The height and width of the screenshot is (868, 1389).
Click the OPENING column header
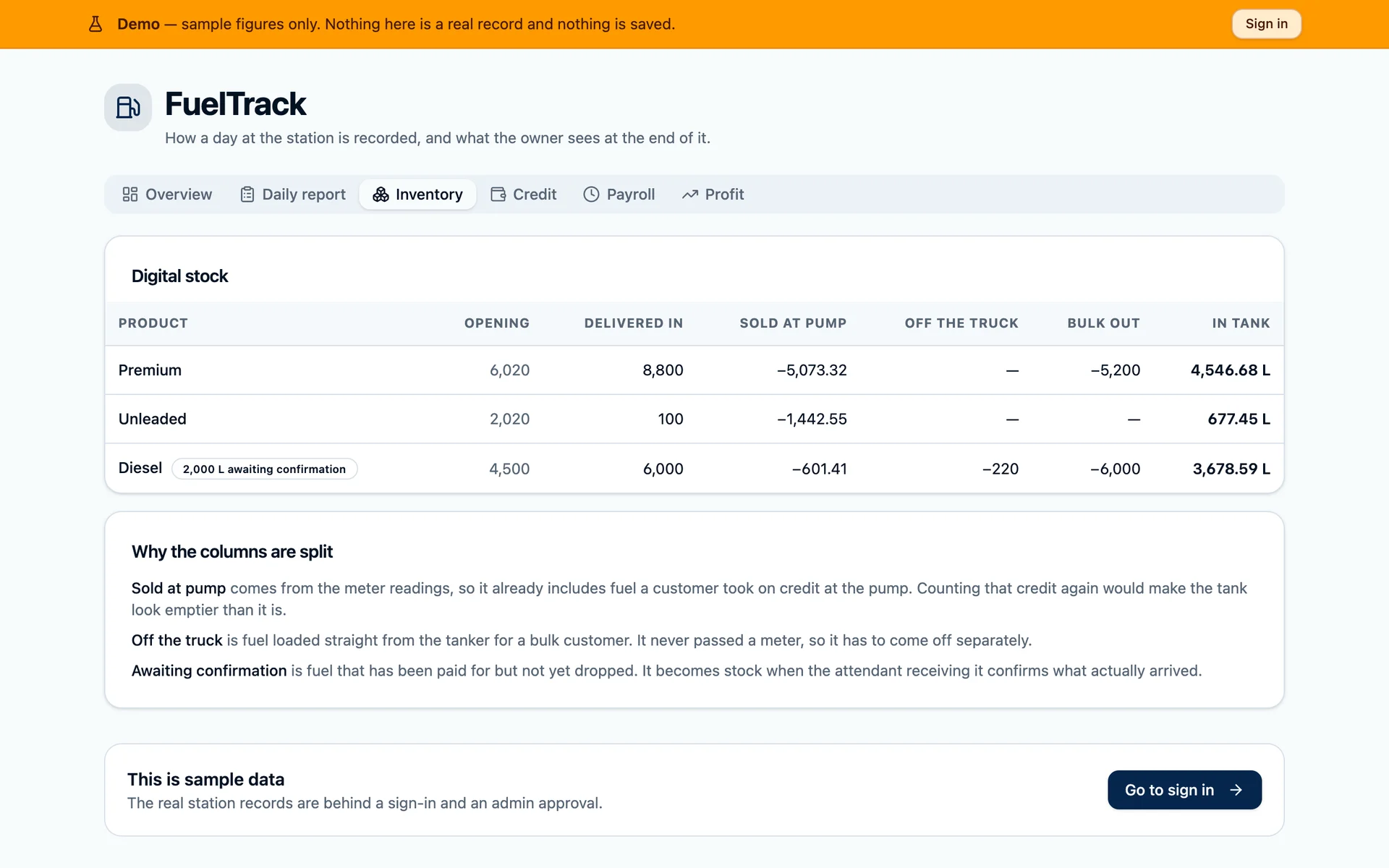(497, 323)
